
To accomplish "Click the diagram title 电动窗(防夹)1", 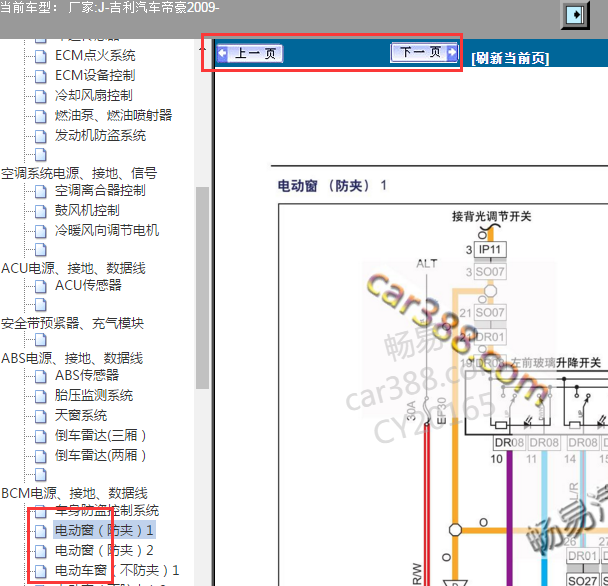I will [332, 186].
